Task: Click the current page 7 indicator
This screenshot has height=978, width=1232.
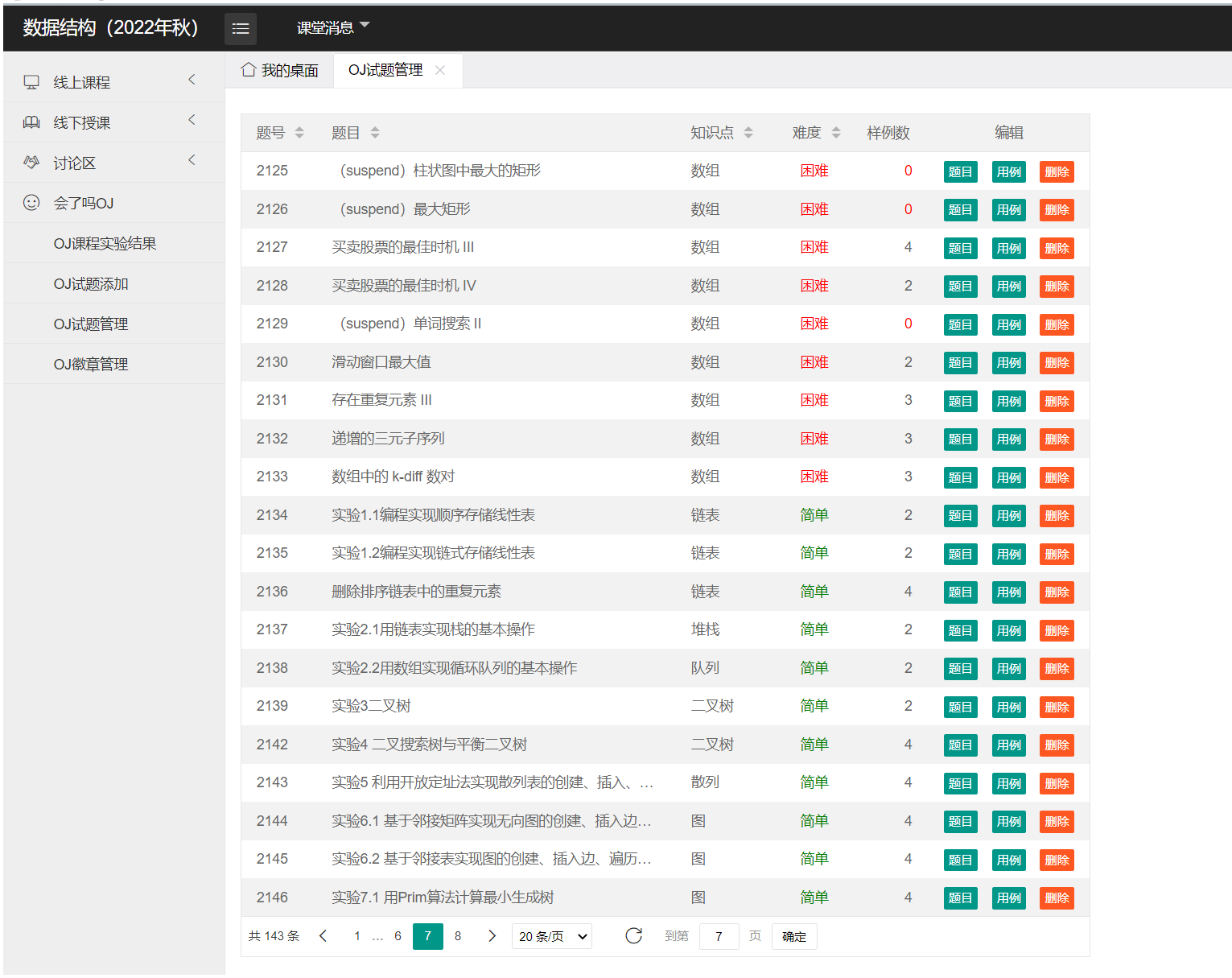Action: [x=427, y=936]
